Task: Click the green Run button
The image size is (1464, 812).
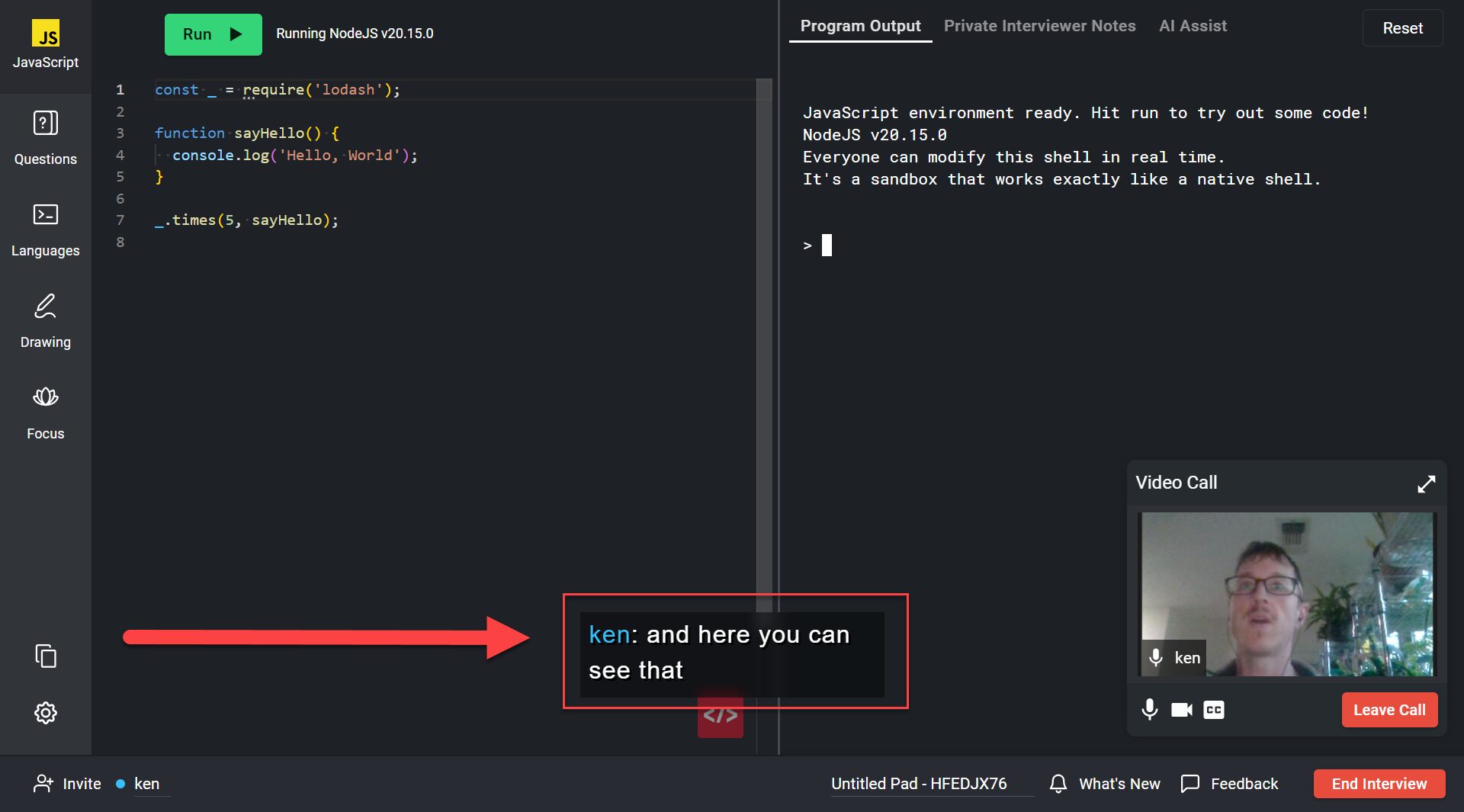Action: pos(213,34)
